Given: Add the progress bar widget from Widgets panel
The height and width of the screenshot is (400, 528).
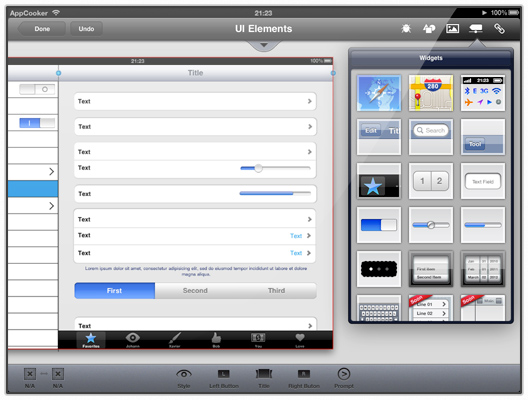Looking at the screenshot, I should tap(483, 225).
